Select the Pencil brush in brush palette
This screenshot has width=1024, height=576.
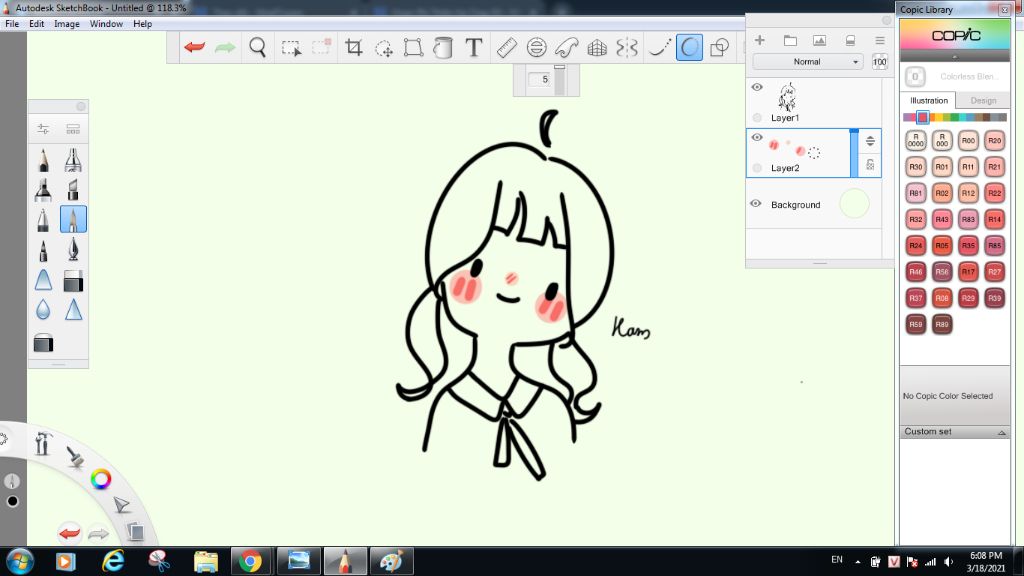(x=43, y=160)
